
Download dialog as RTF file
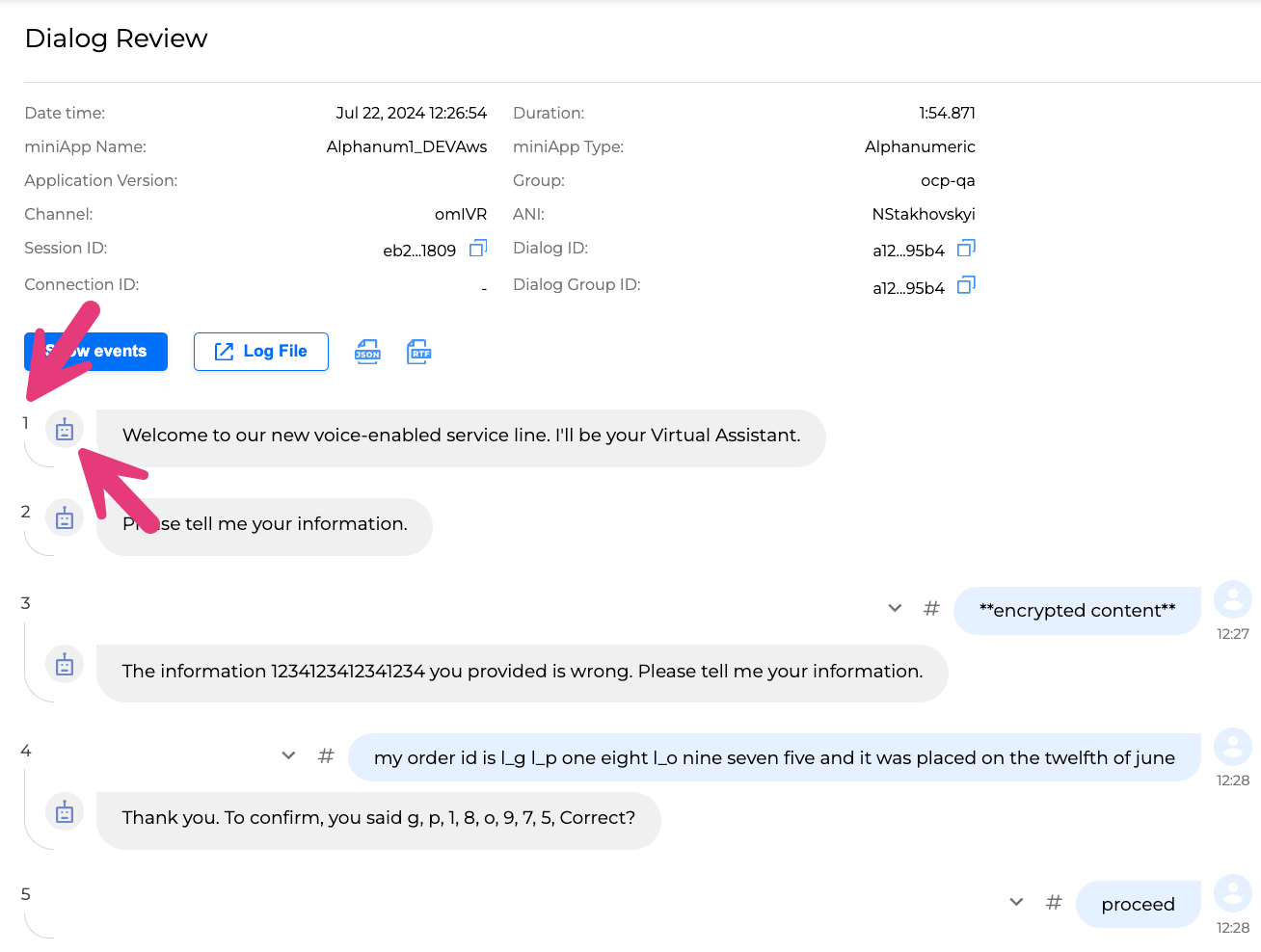point(418,352)
